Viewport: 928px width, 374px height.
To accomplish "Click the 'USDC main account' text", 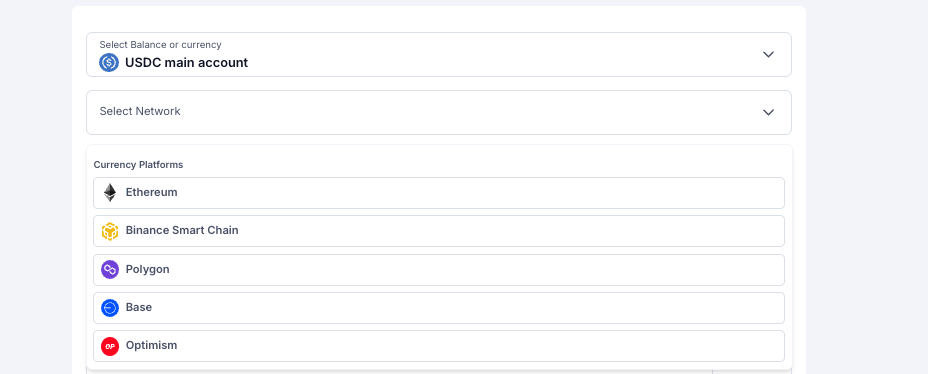I will click(186, 62).
